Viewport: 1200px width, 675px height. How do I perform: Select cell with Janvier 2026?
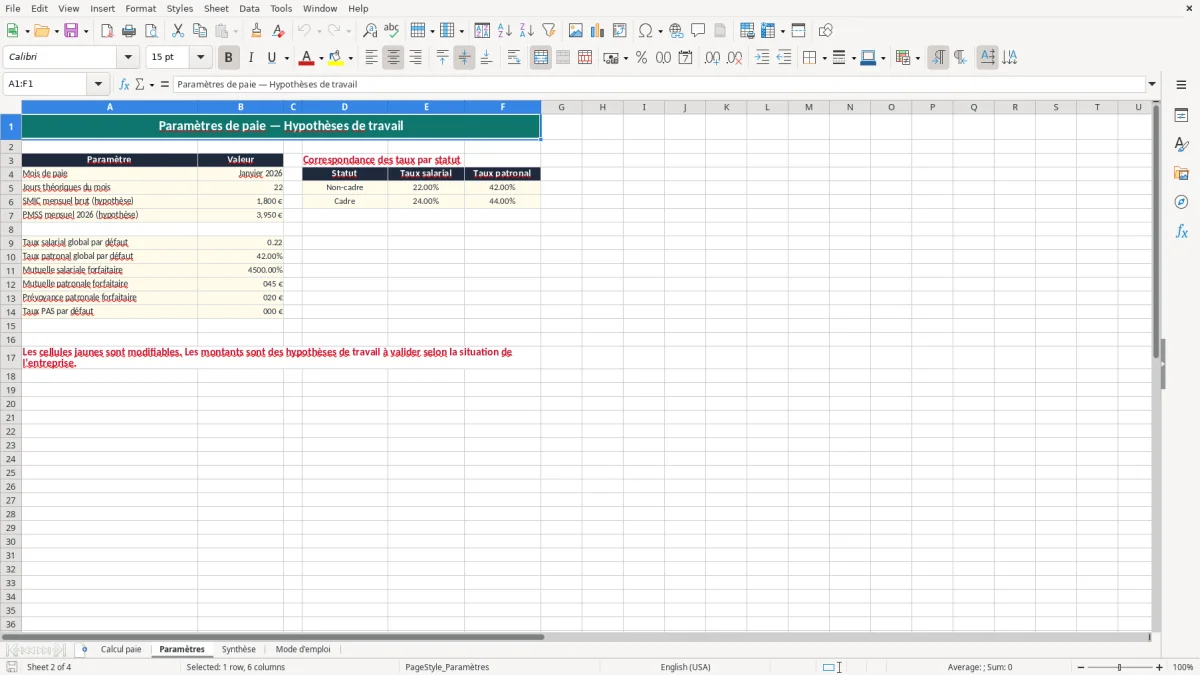tap(241, 173)
